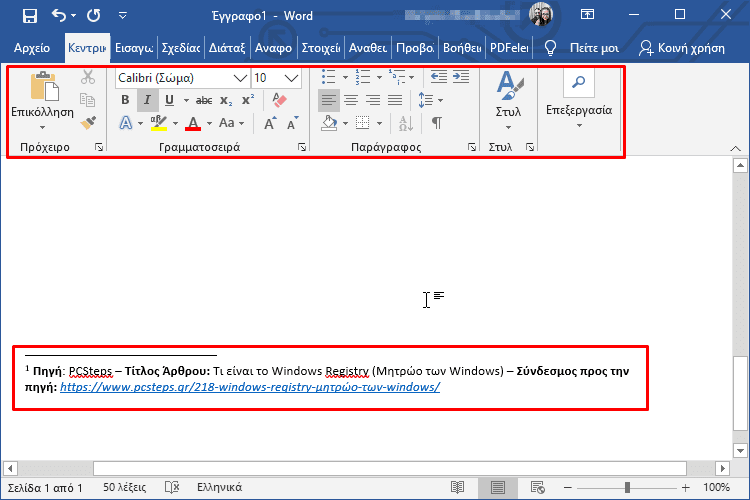Align text left
750x500 pixels.
[x=329, y=100]
